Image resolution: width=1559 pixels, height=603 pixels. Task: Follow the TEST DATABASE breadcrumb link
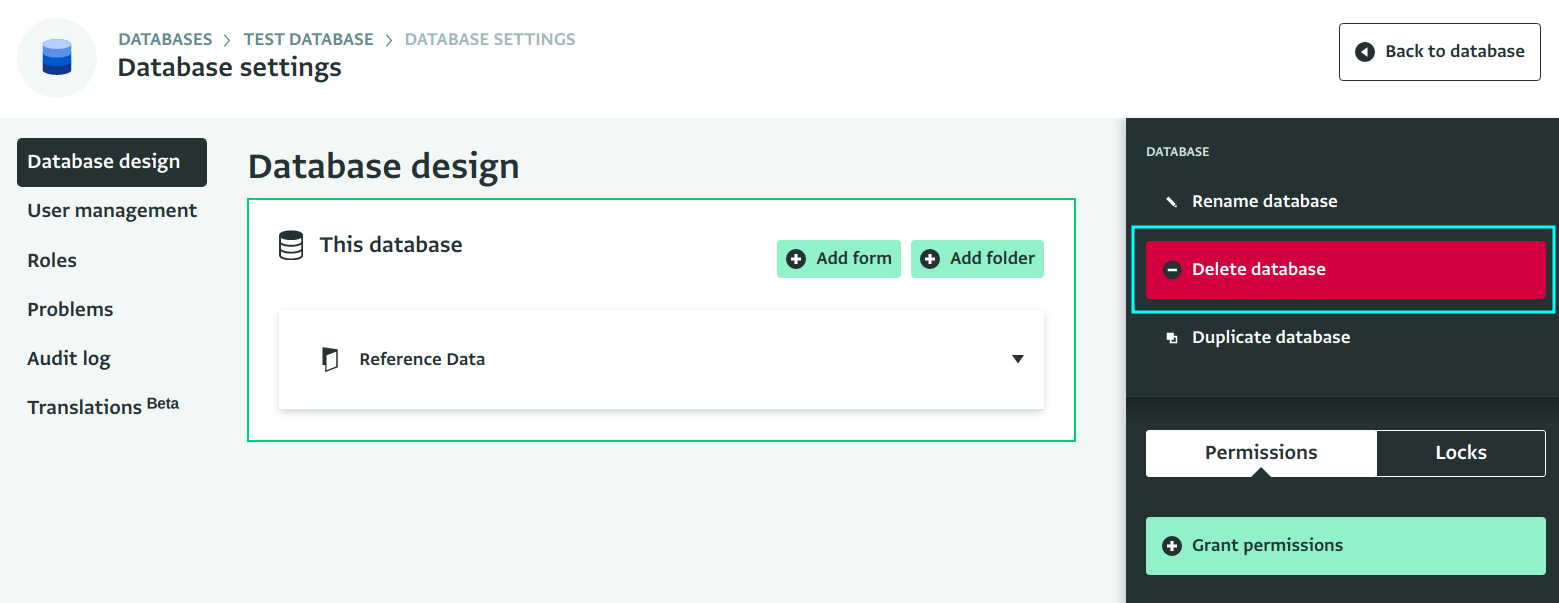(308, 40)
